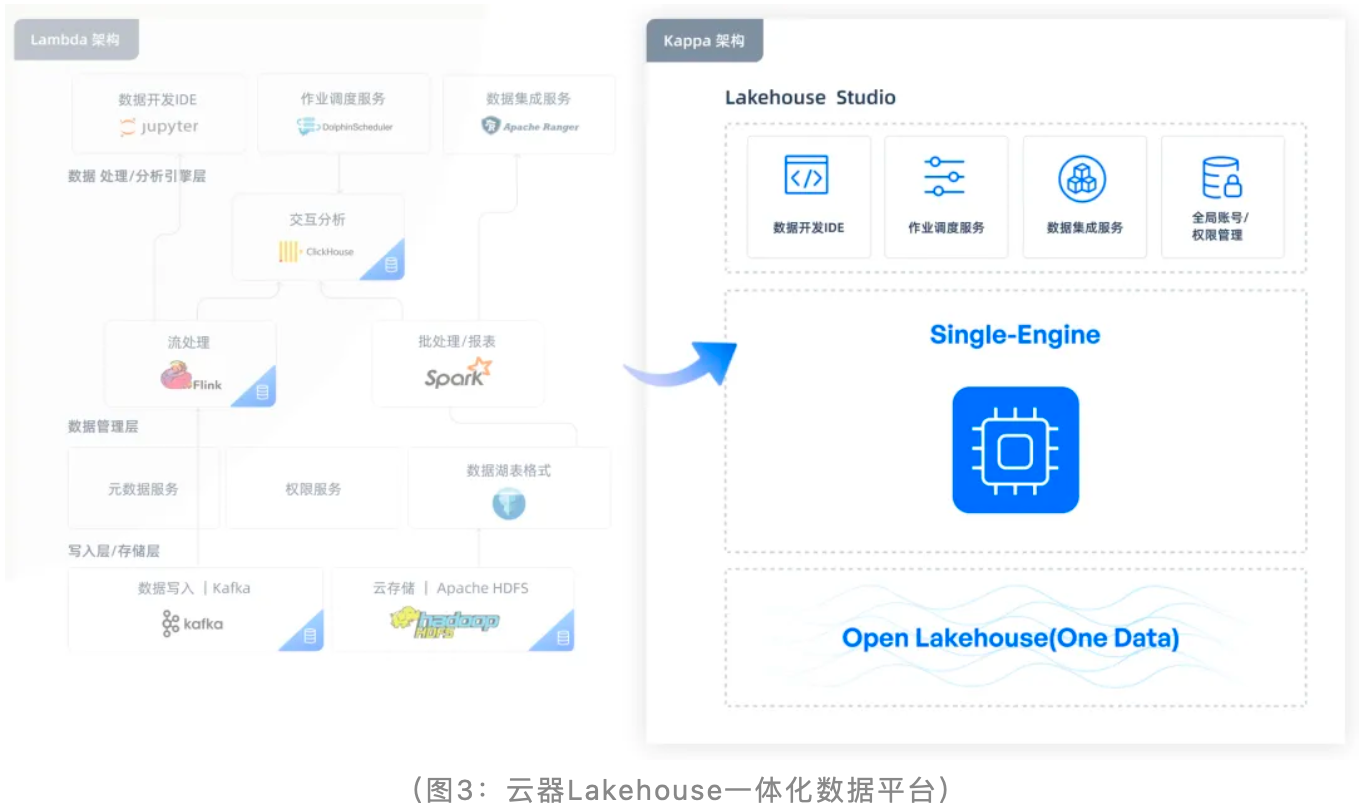
Task: Click the sliders icon for 作业调度服务
Action: coord(944,177)
